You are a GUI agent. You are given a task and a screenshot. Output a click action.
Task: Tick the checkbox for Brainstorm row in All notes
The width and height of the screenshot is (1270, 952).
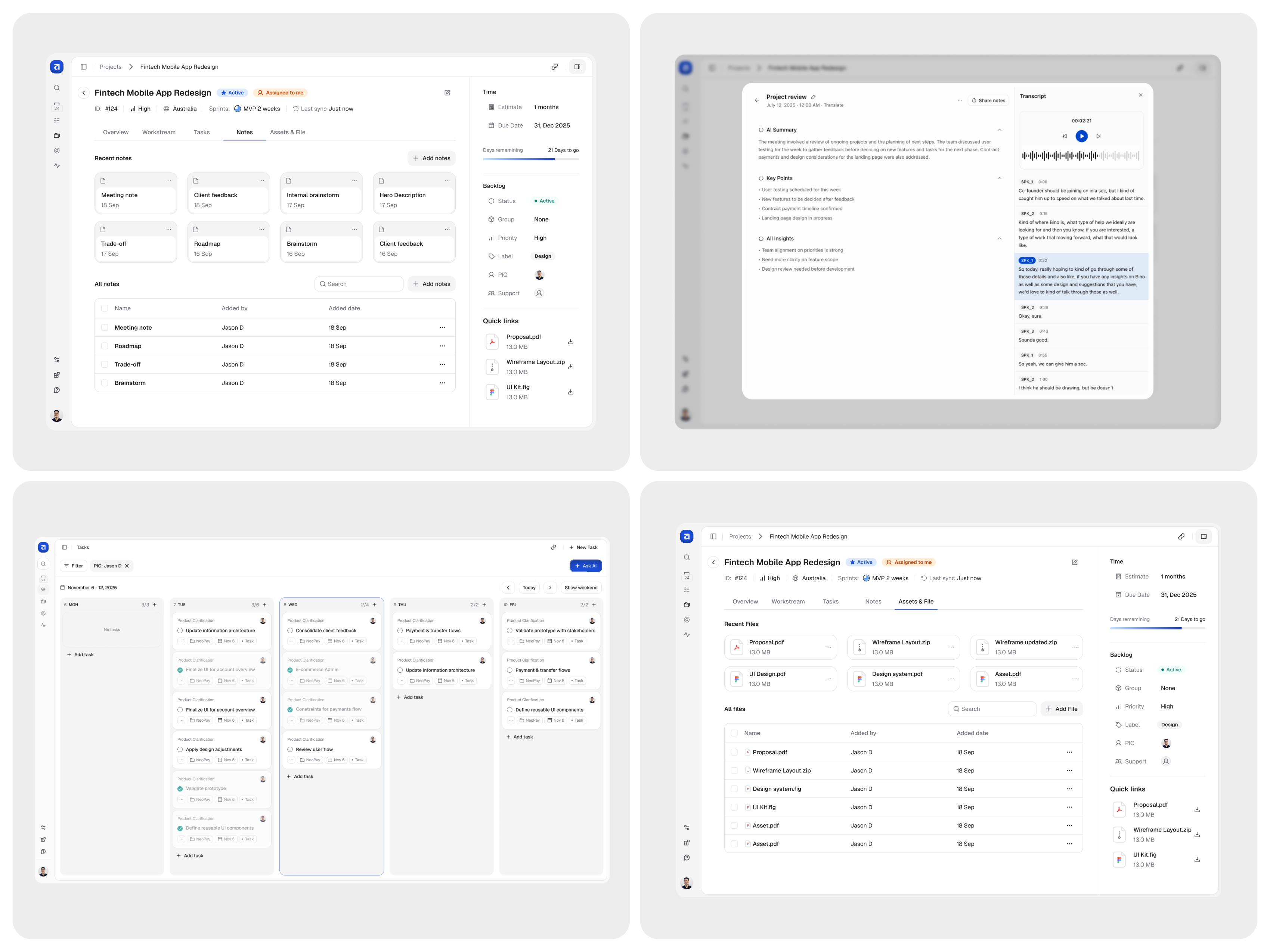[x=105, y=383]
